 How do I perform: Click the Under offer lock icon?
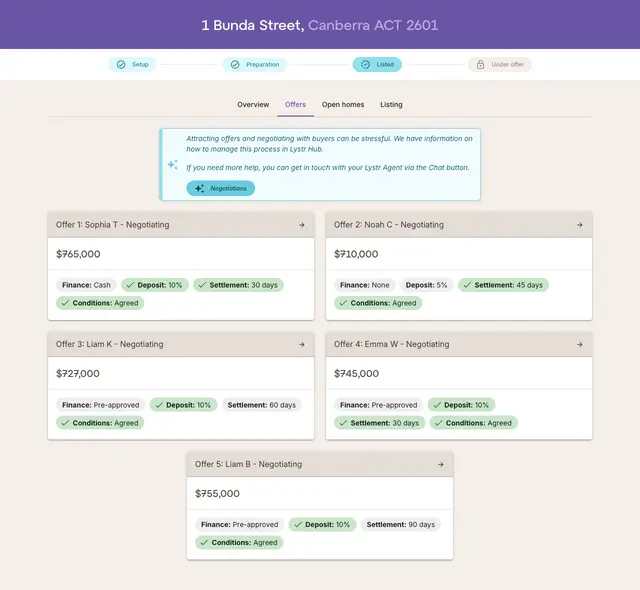pos(480,64)
